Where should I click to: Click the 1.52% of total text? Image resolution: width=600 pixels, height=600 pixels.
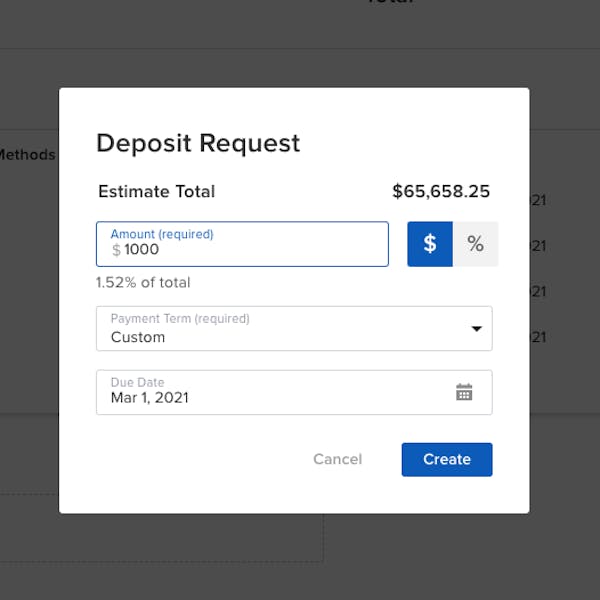(143, 283)
